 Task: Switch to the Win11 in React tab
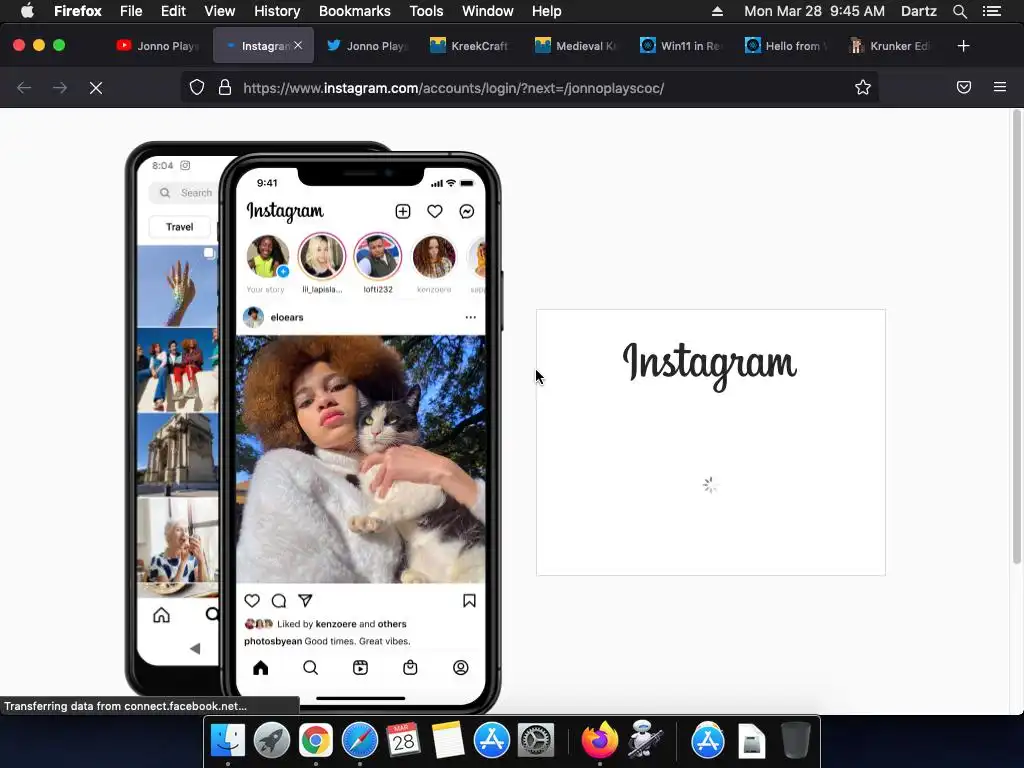click(x=682, y=46)
